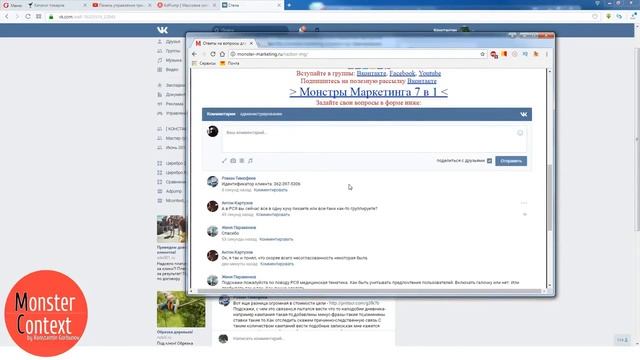Open Антон Картузов's name on the РСЯ question
The width and height of the screenshot is (640, 360).
pyautogui.click(x=237, y=203)
